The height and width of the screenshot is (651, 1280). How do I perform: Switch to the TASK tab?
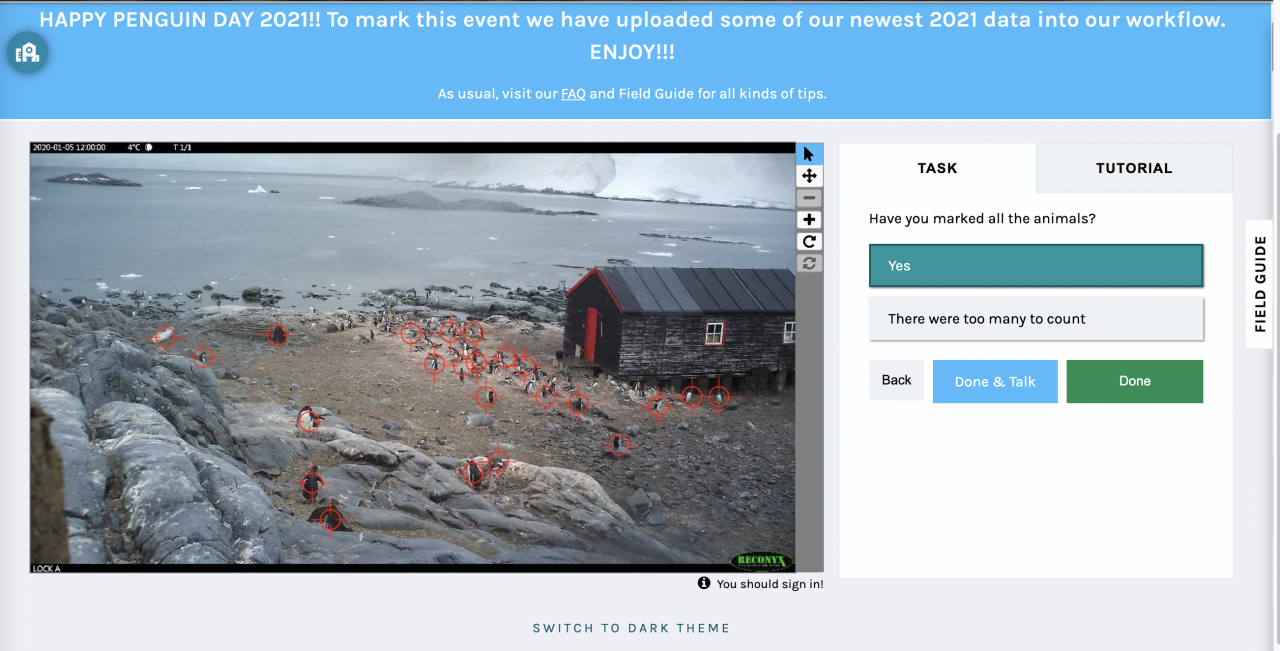click(x=937, y=168)
